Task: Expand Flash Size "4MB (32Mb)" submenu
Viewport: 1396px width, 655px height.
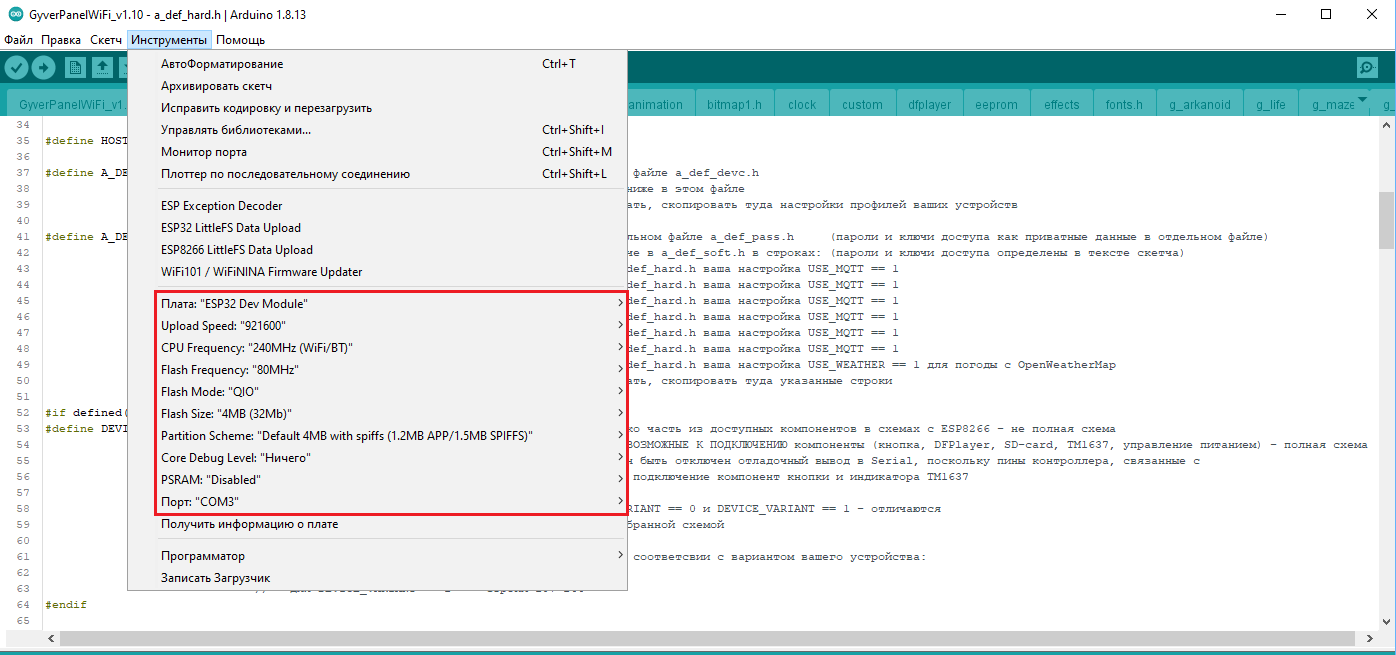Action: (377, 413)
